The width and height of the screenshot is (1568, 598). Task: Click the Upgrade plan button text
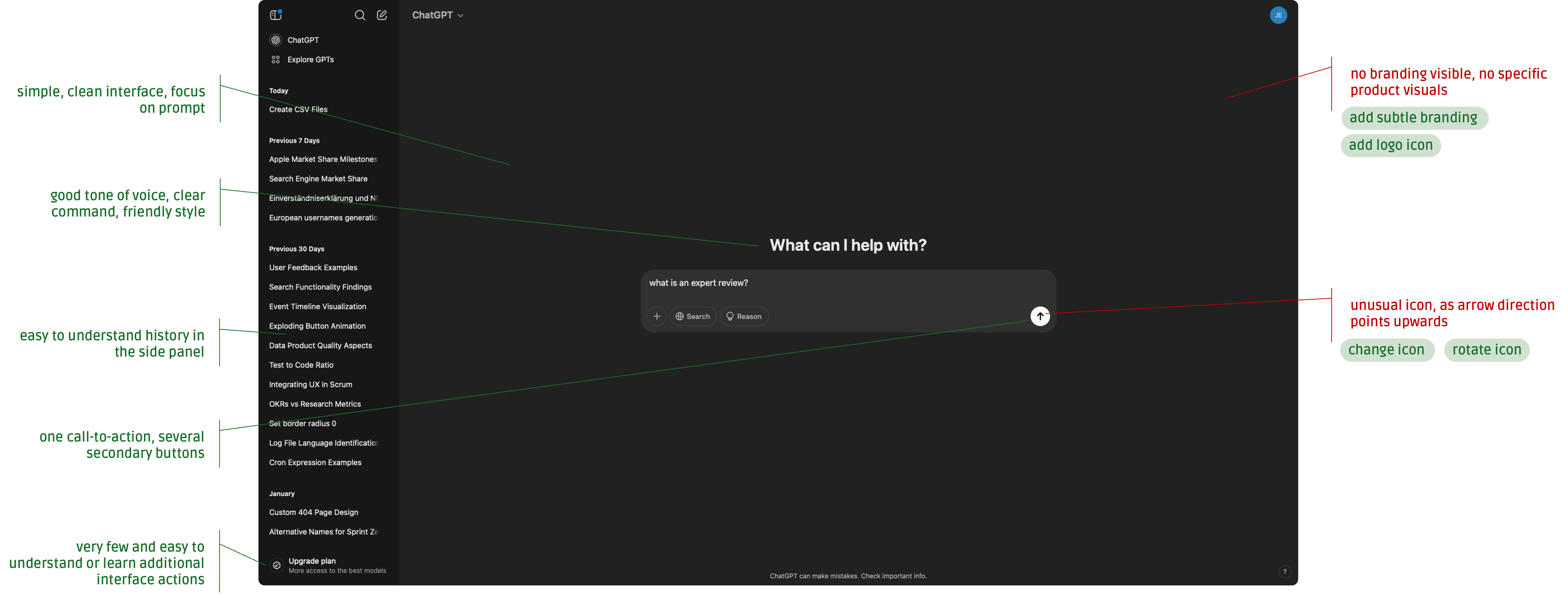pos(312,561)
